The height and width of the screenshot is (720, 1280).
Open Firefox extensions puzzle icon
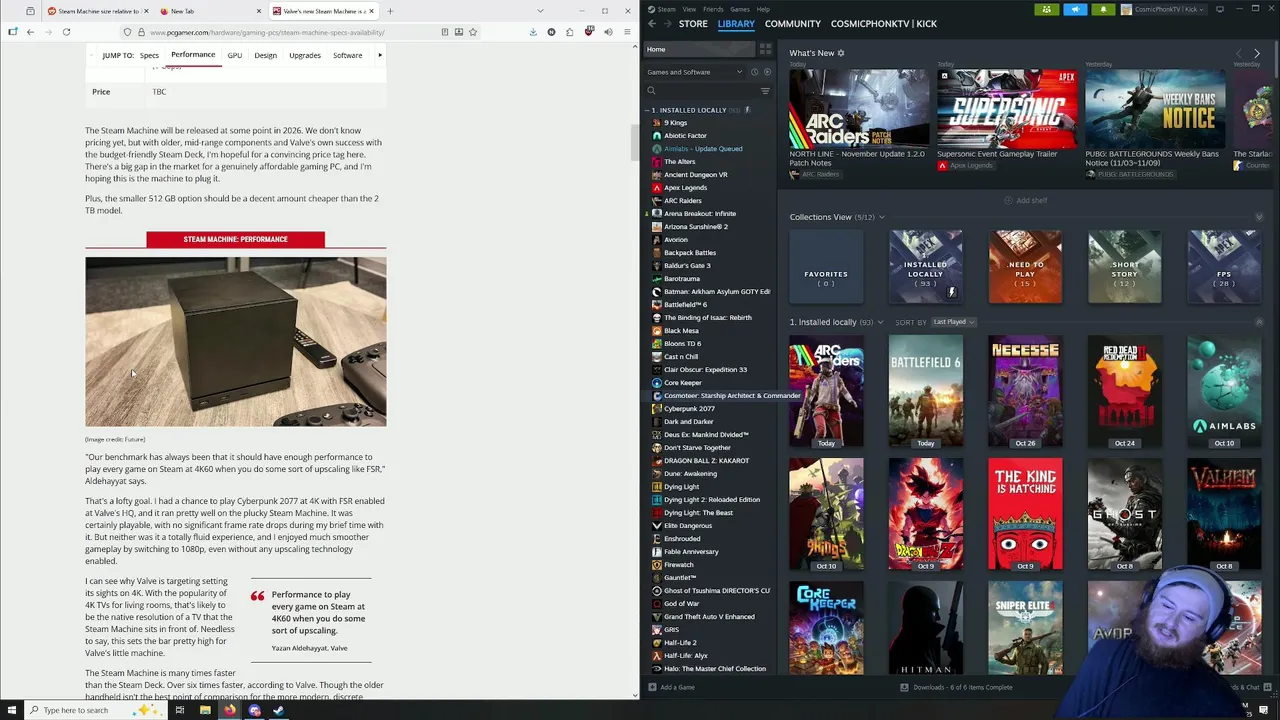(570, 32)
